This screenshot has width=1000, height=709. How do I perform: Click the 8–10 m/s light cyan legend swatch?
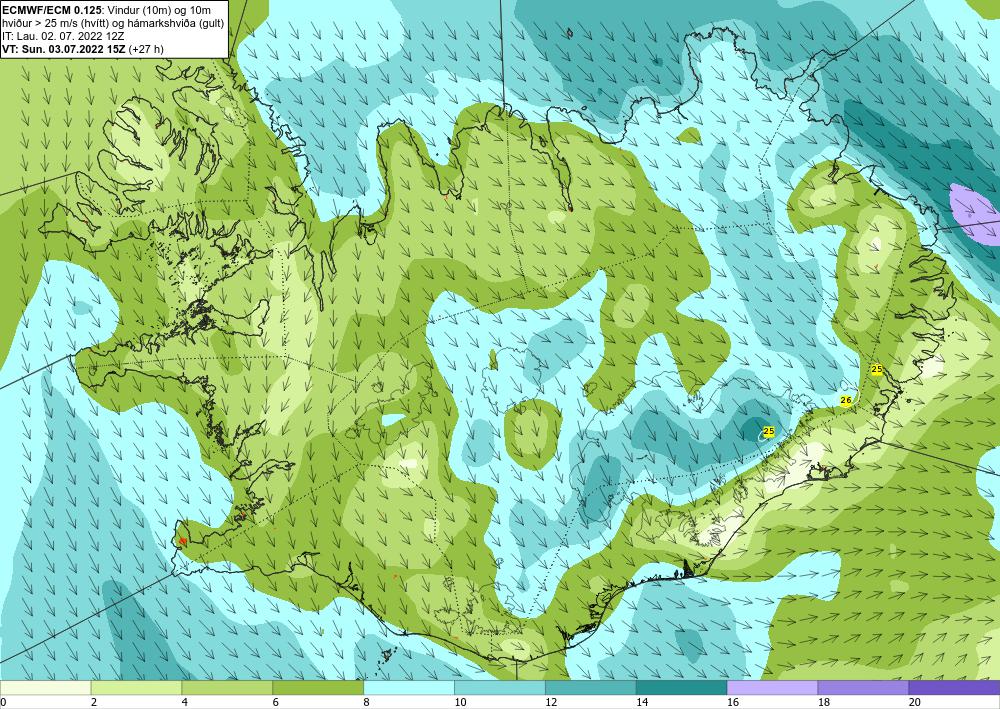(409, 688)
